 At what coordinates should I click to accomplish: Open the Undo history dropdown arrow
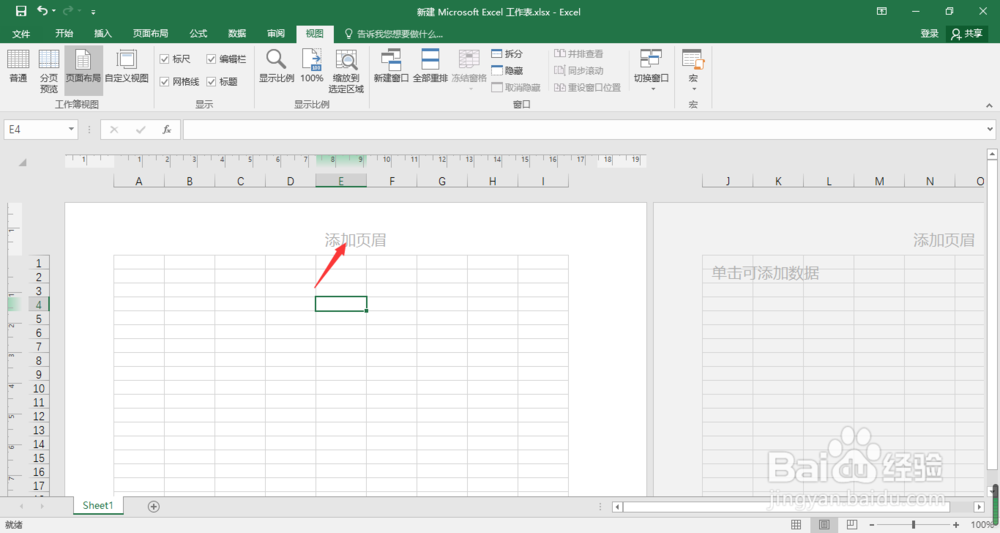tap(54, 11)
